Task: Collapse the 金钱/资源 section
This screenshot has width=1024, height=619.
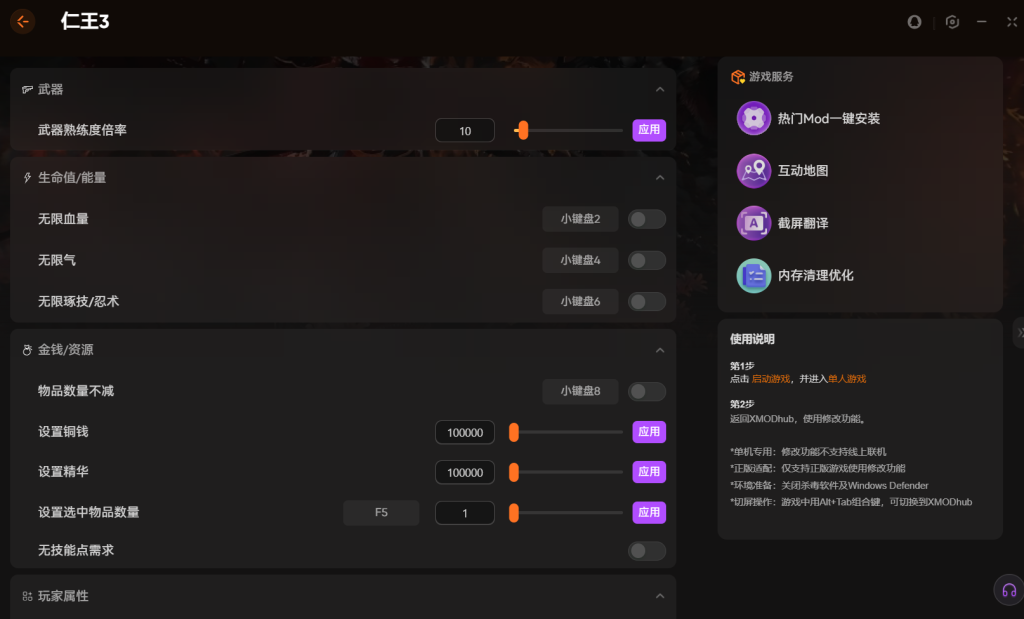Action: (659, 350)
